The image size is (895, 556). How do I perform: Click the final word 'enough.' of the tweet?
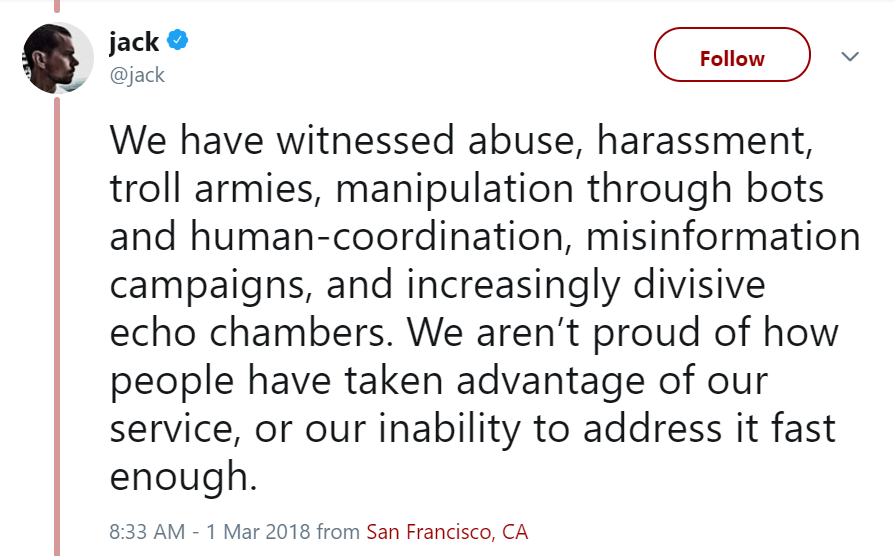pyautogui.click(x=183, y=477)
